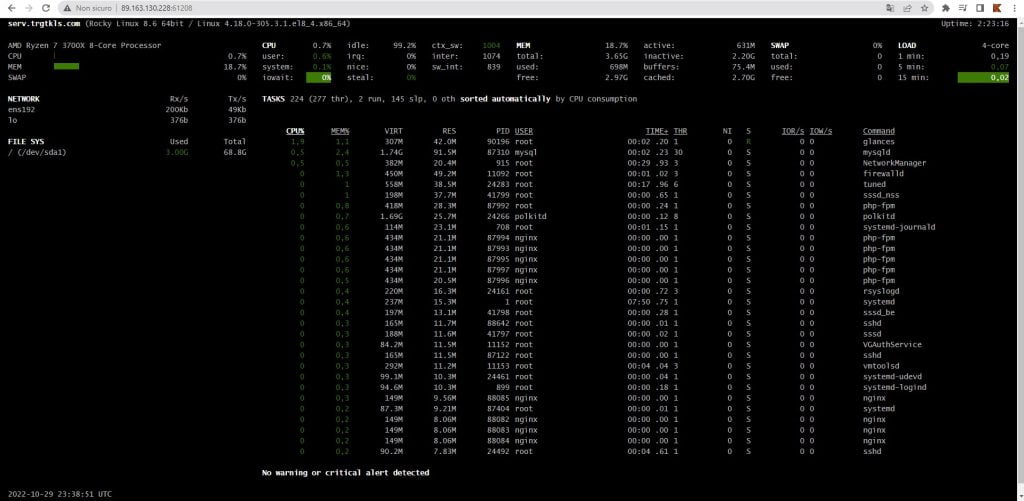1024x501 pixels.
Task: Click the IOR/s column header
Action: [793, 131]
